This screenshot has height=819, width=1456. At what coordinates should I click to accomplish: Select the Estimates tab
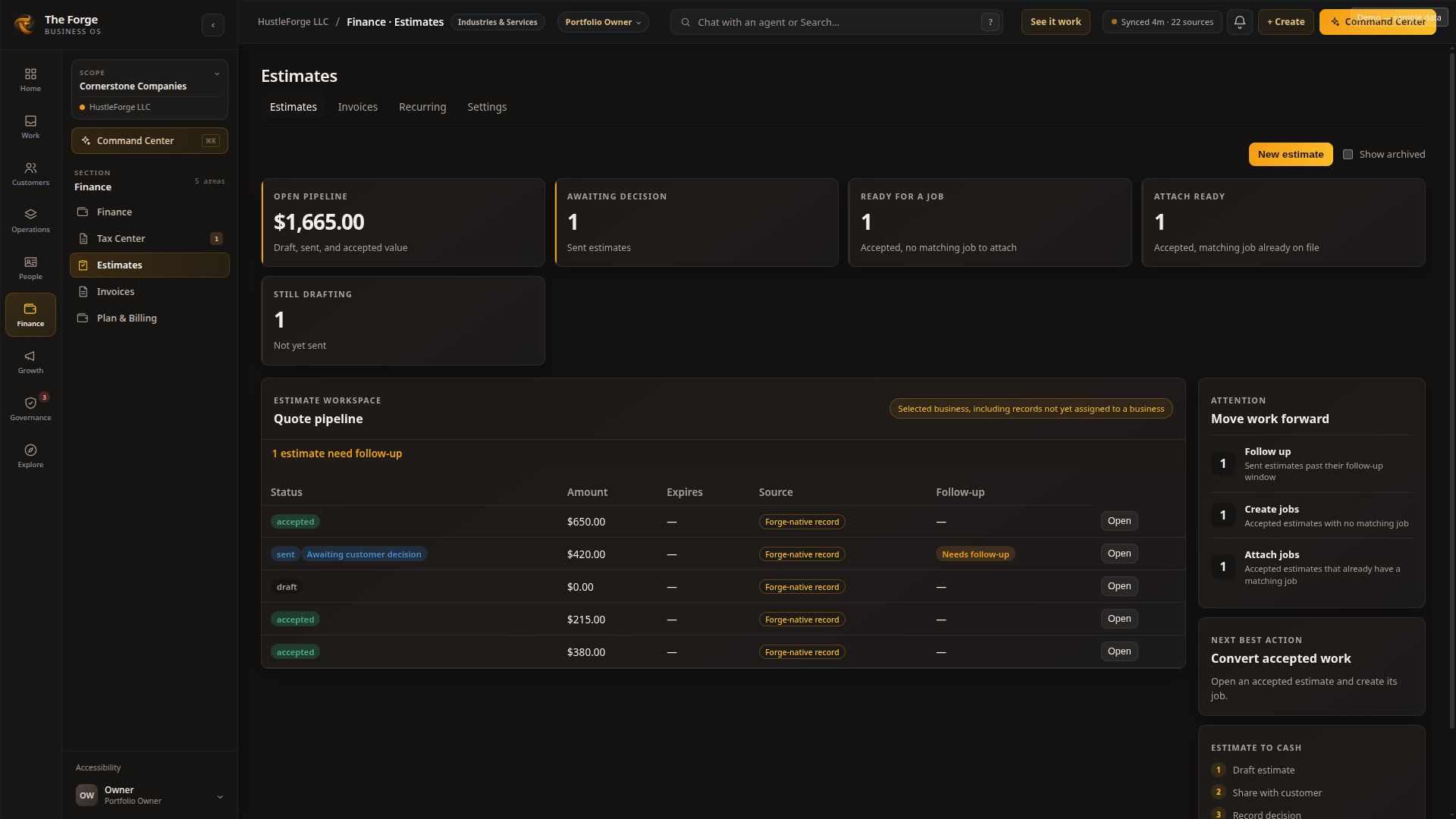tap(293, 107)
